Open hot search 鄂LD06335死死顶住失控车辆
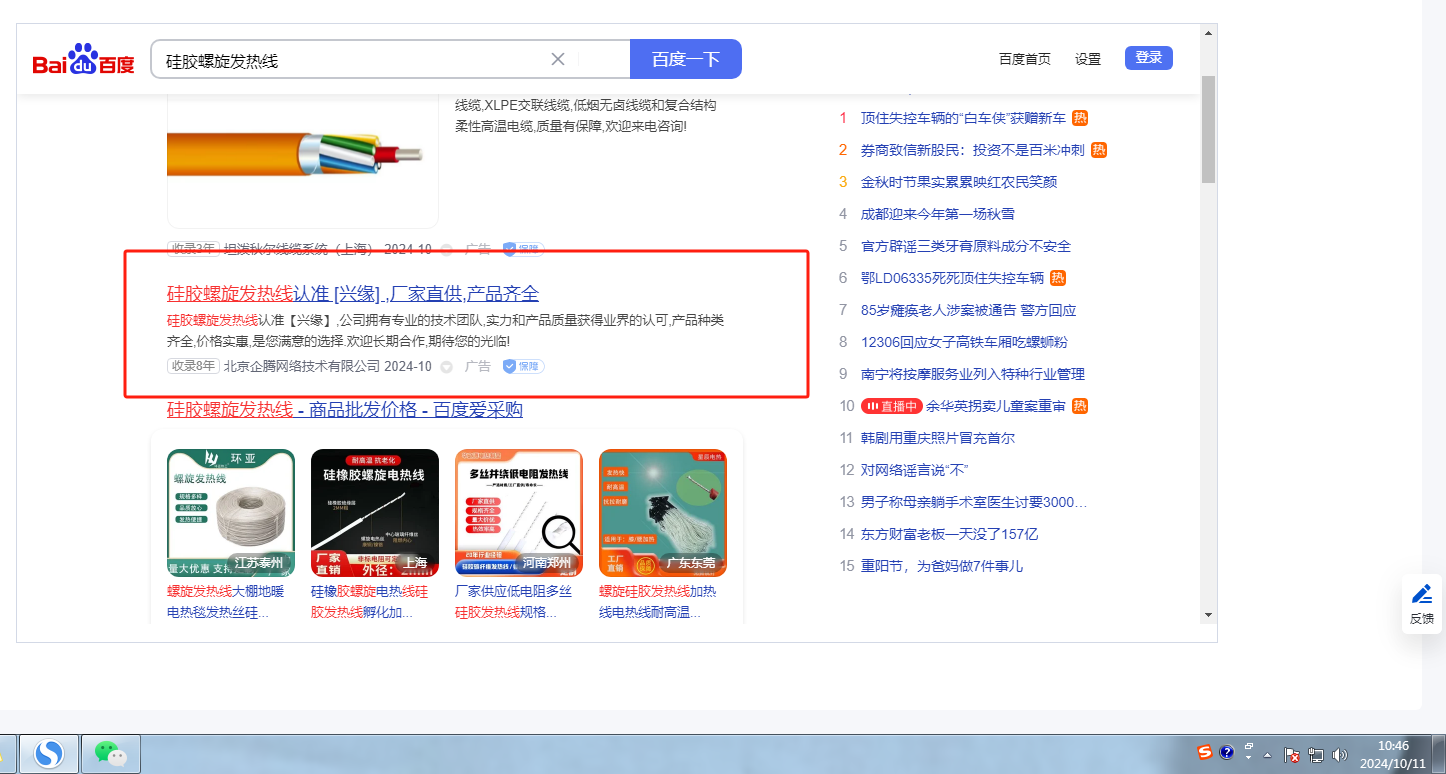Viewport: 1446px width, 774px height. click(952, 278)
